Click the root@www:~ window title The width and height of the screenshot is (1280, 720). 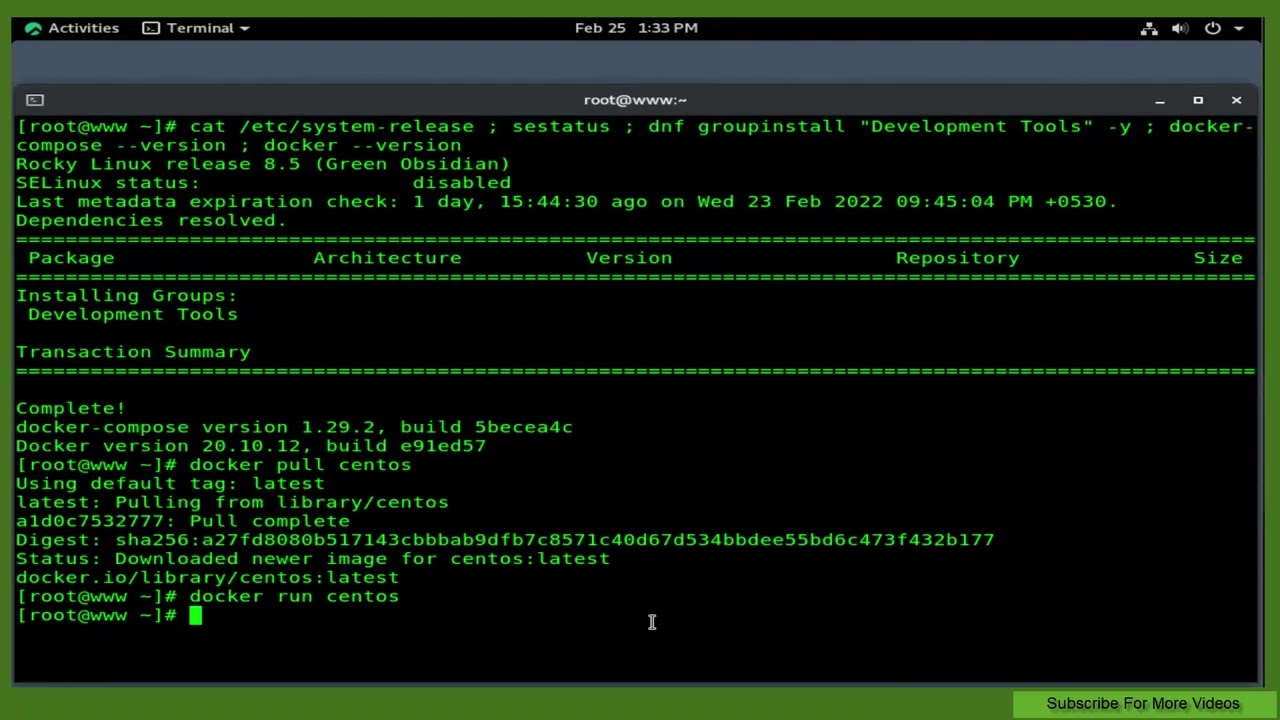[635, 100]
